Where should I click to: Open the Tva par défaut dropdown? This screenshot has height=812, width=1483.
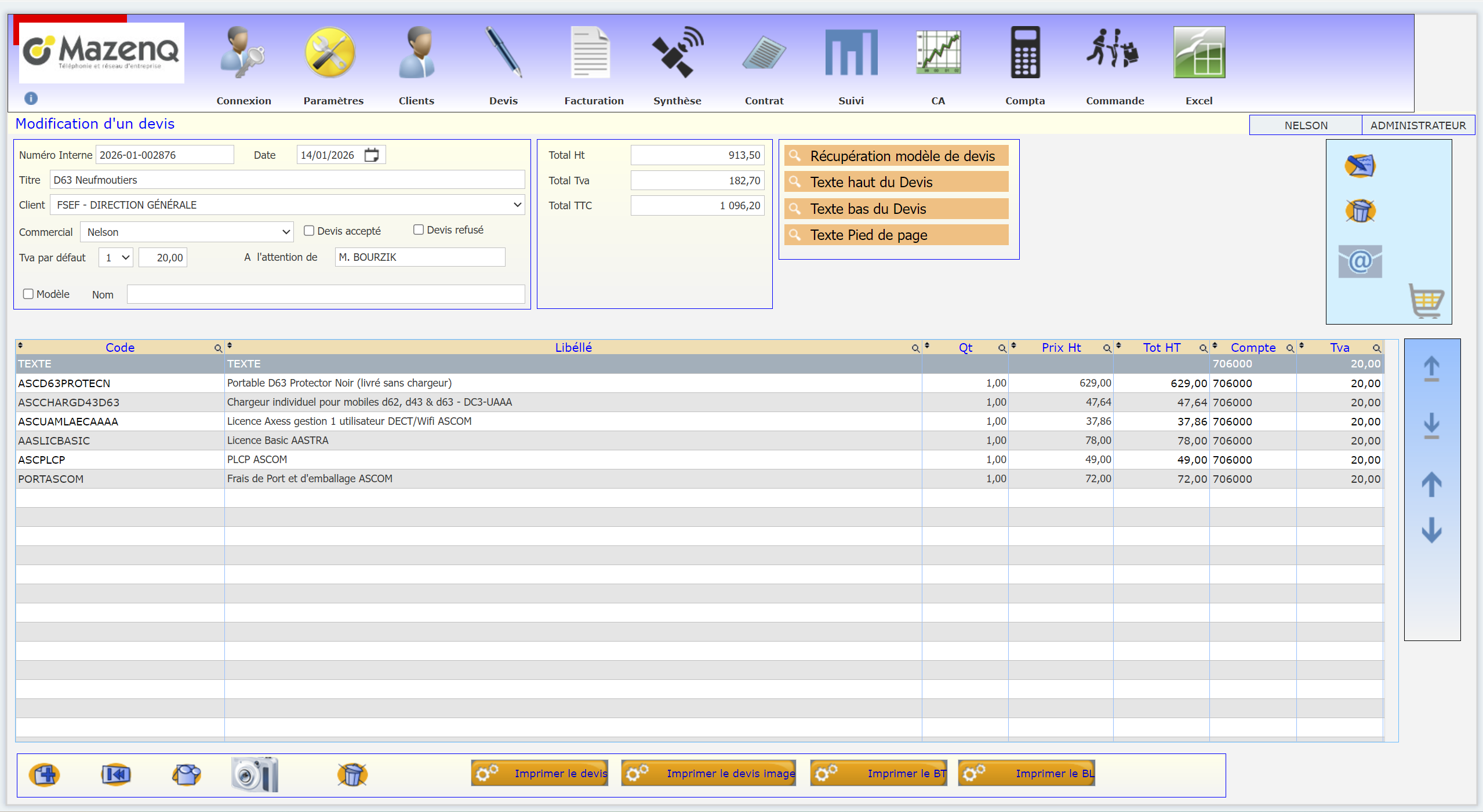pos(116,257)
